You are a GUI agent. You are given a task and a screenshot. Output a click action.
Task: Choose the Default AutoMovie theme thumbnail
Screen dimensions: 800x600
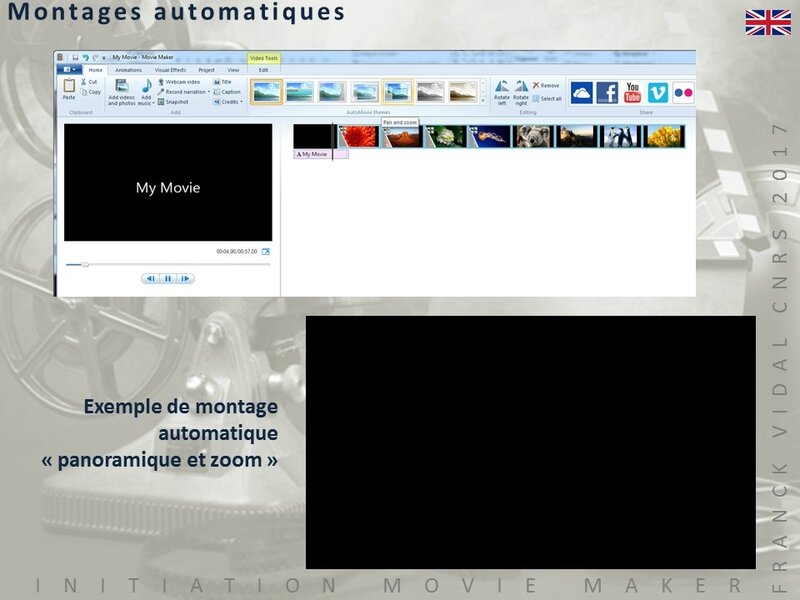click(x=266, y=92)
